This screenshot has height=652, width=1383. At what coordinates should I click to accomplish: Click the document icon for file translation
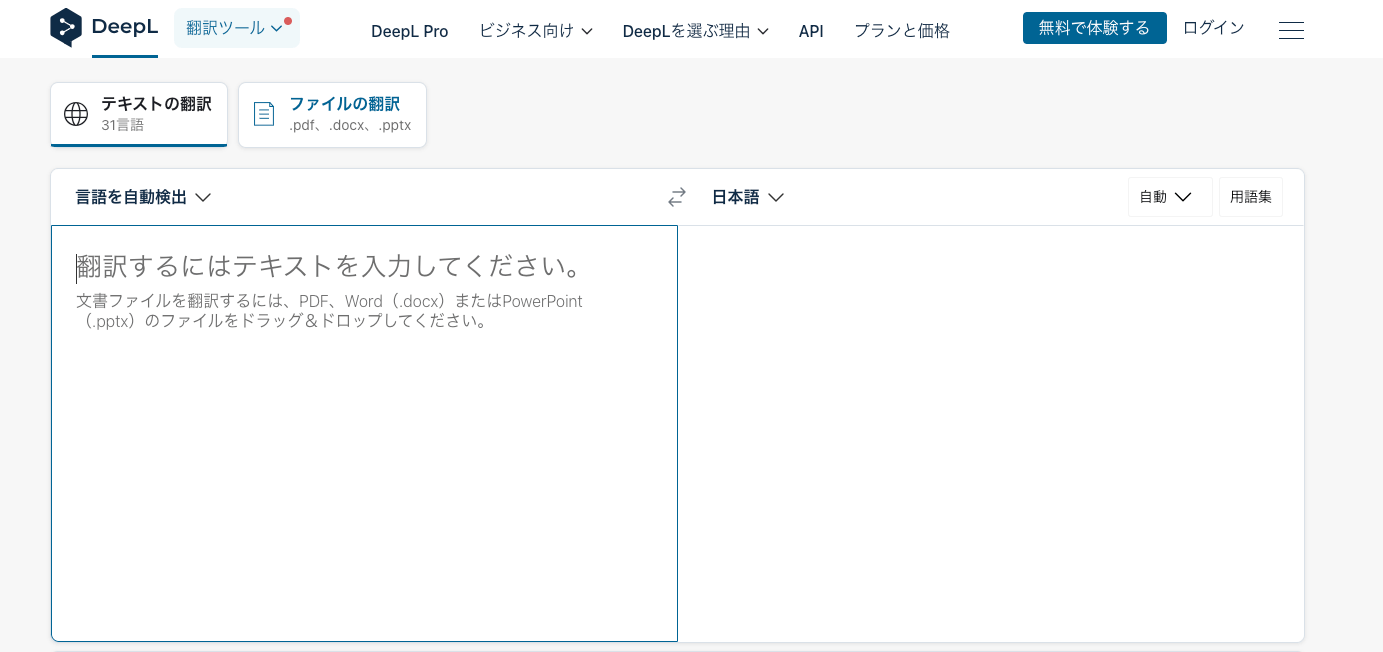click(264, 114)
